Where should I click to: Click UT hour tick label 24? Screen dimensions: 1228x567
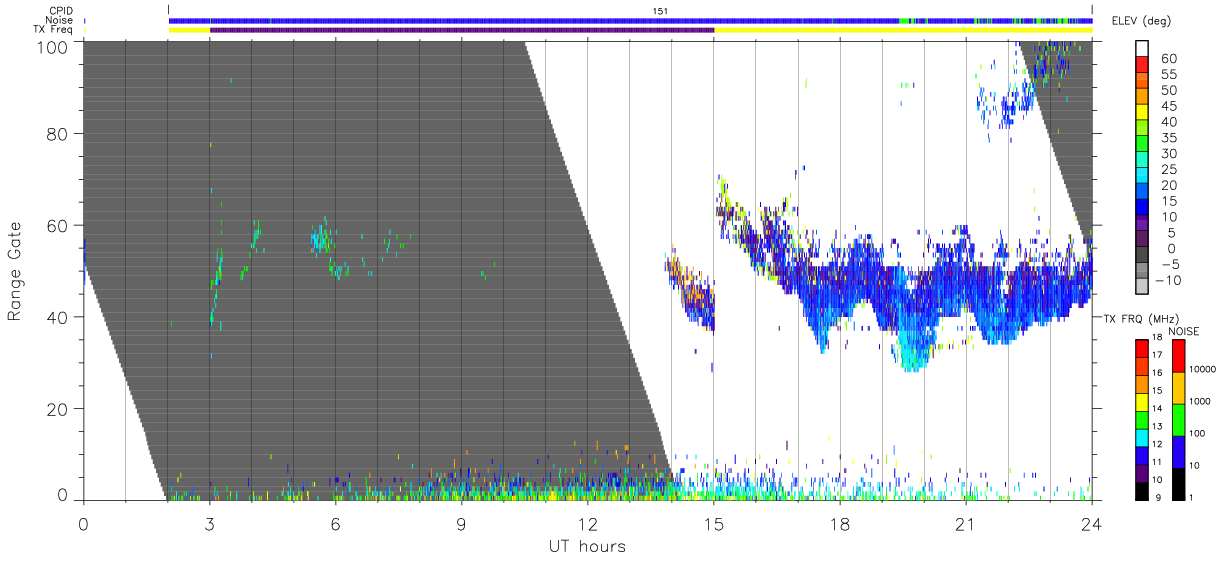coord(1091,524)
